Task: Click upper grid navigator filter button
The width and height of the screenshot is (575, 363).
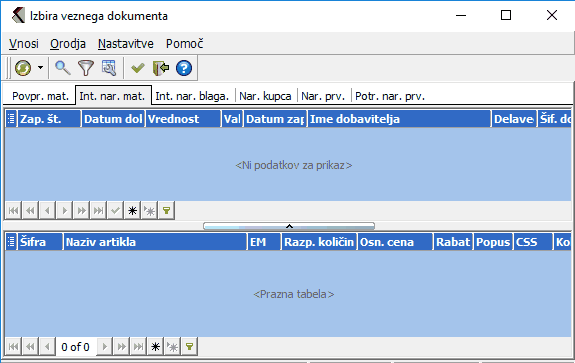Action: pyautogui.click(x=166, y=210)
